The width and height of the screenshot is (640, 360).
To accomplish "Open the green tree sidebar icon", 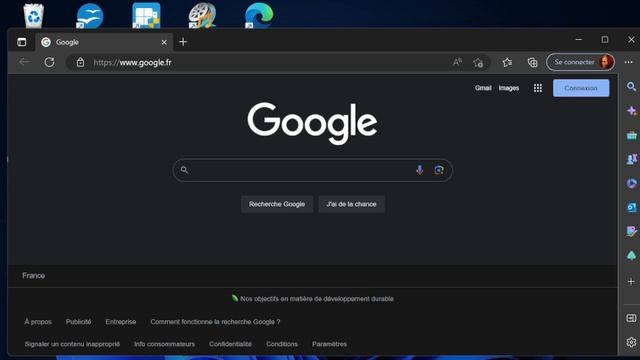I will [631, 256].
